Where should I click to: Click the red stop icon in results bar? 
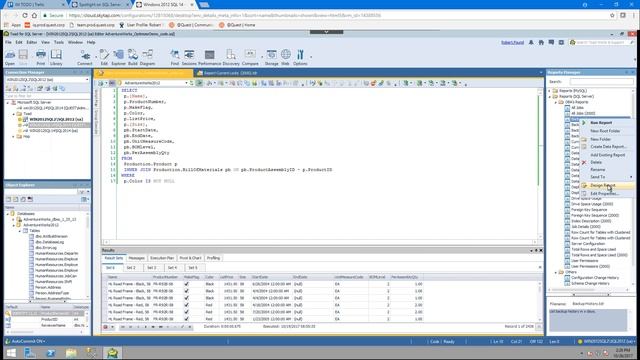[x=106, y=327]
